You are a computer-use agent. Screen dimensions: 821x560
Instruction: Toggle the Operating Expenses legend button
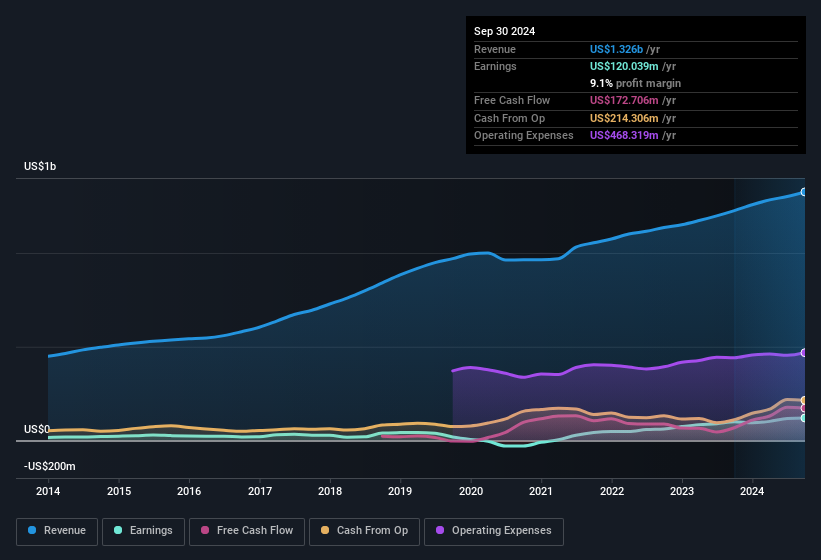click(x=494, y=531)
